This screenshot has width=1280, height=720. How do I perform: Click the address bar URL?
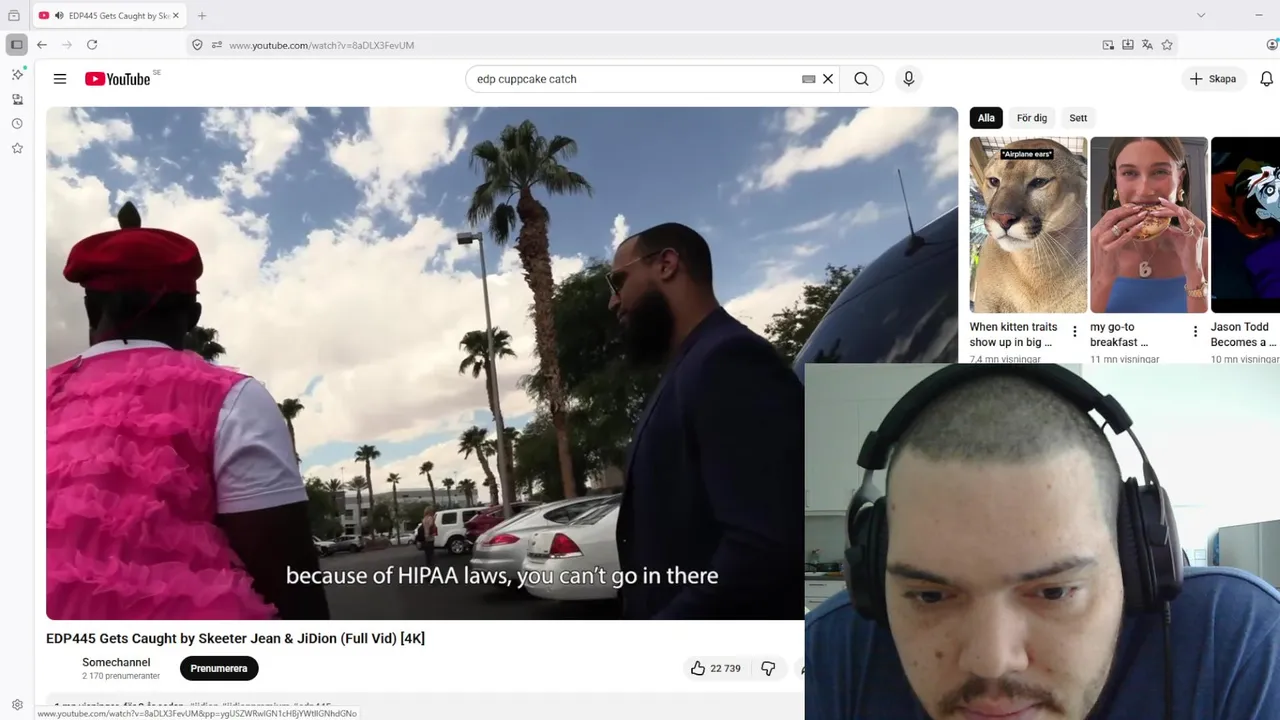click(x=321, y=45)
